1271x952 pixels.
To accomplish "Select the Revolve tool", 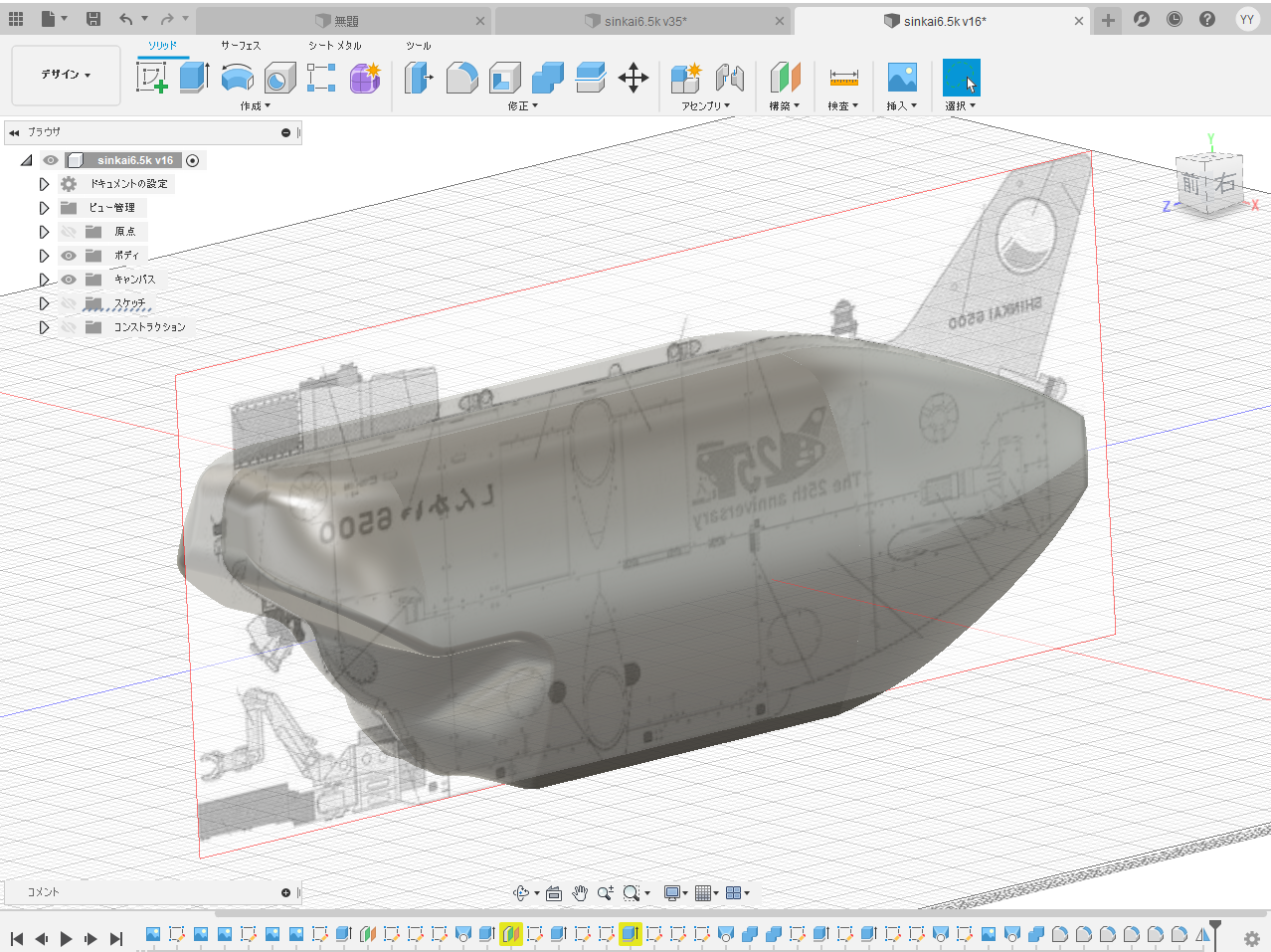I will point(237,78).
